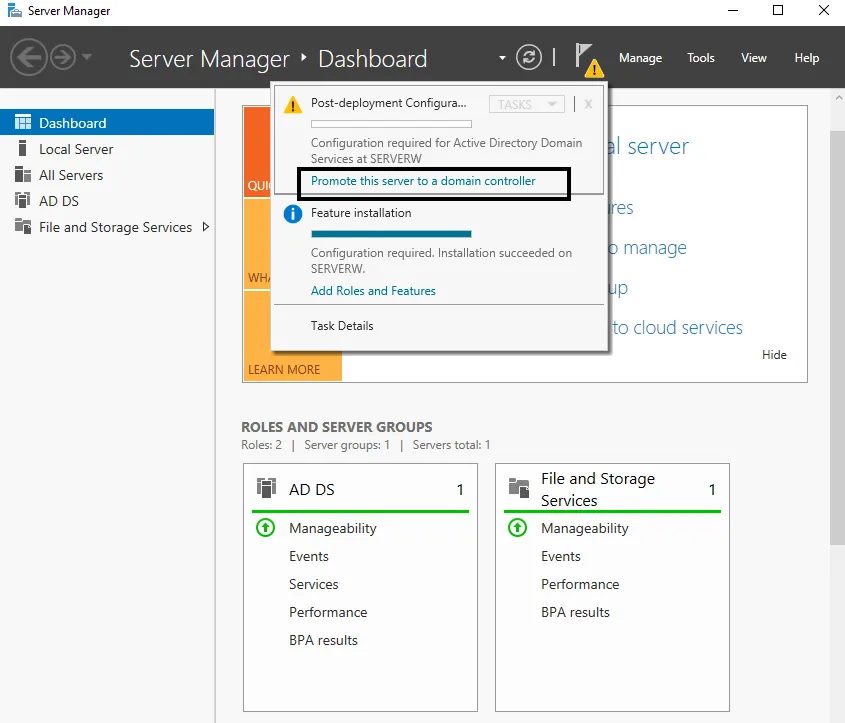Click the Post-deployment configuration progress bar
The height and width of the screenshot is (723, 845).
391,124
